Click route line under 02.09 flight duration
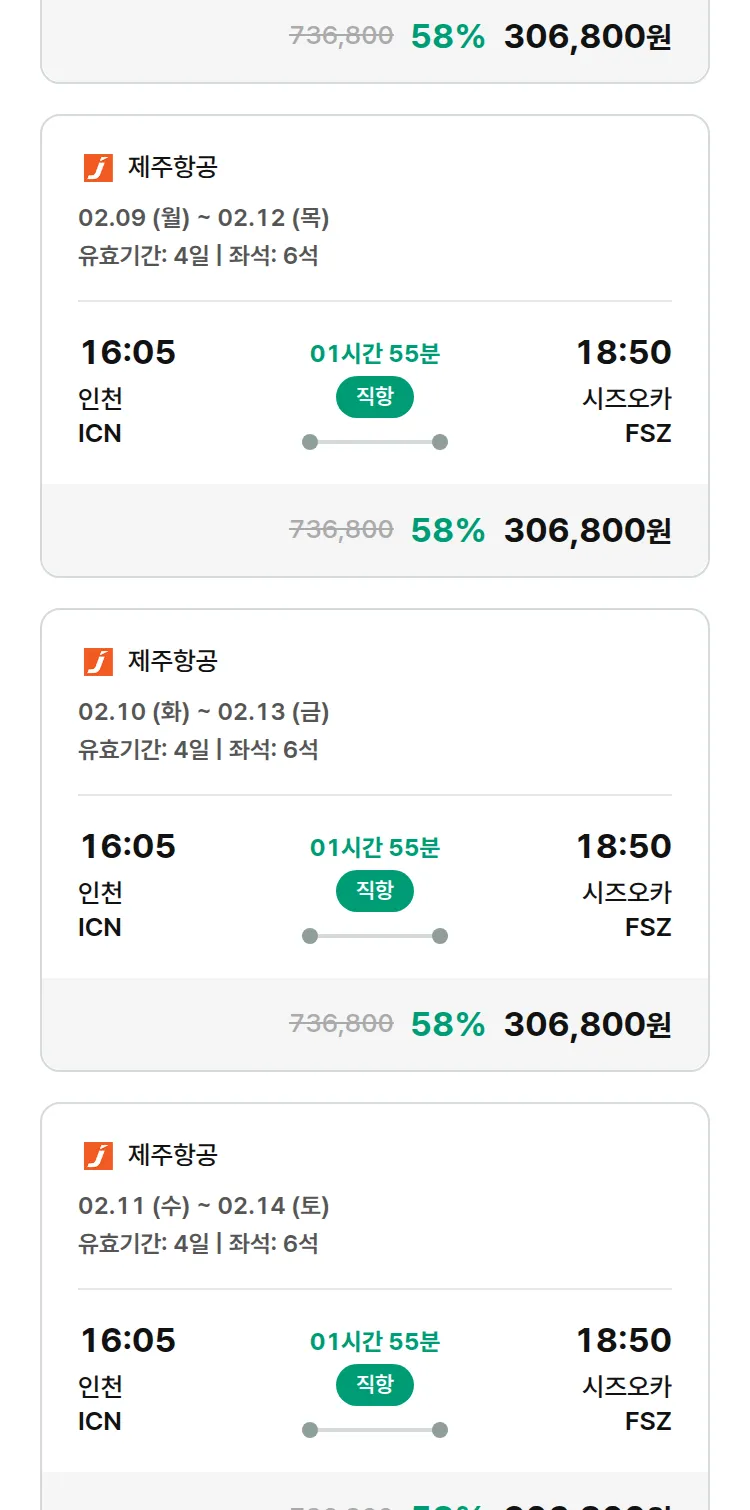The height and width of the screenshot is (1510, 750). (375, 442)
